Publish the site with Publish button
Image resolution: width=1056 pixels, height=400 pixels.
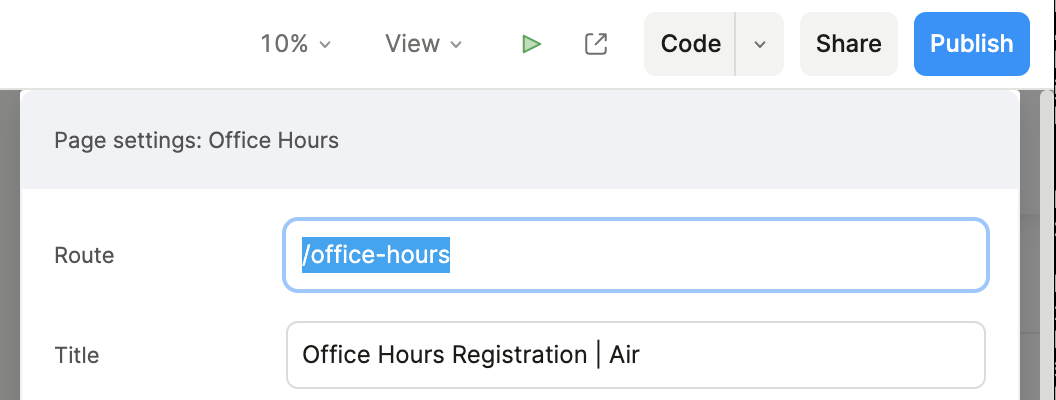tap(971, 44)
